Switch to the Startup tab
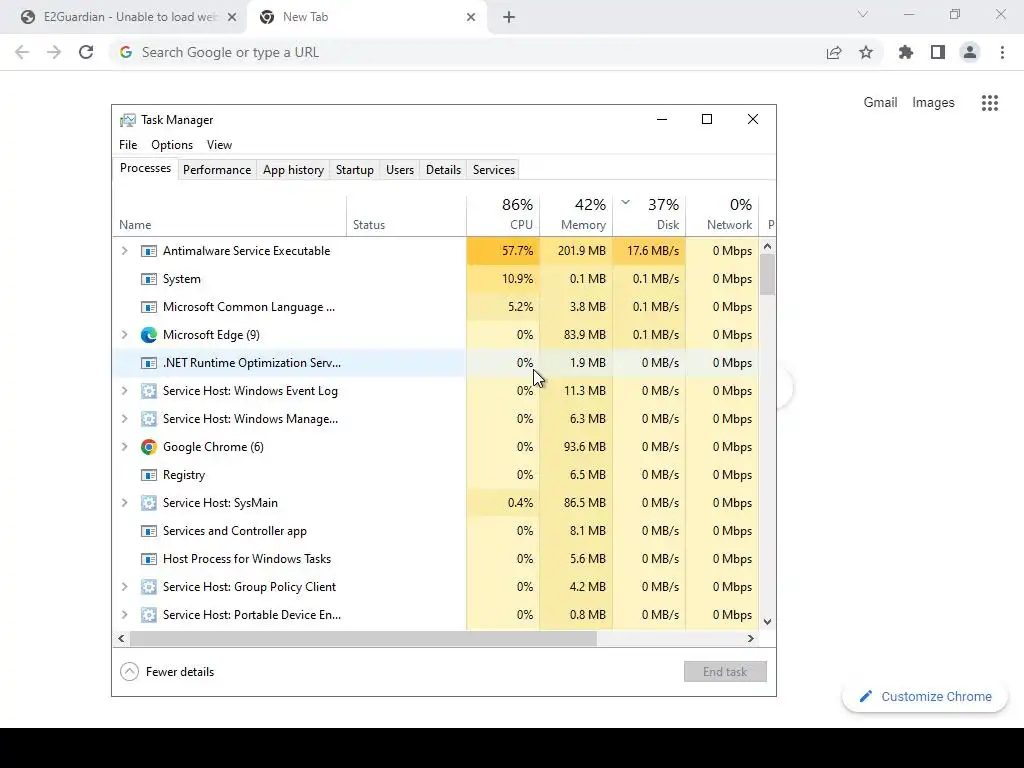Viewport: 1024px width, 768px height. [355, 170]
